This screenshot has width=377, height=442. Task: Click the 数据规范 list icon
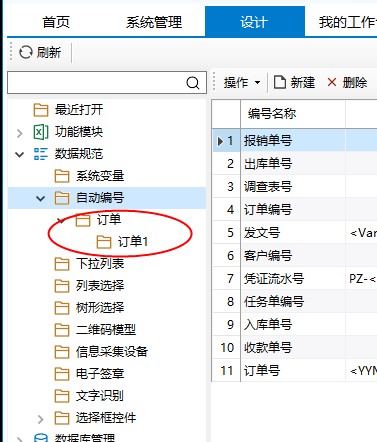point(41,154)
